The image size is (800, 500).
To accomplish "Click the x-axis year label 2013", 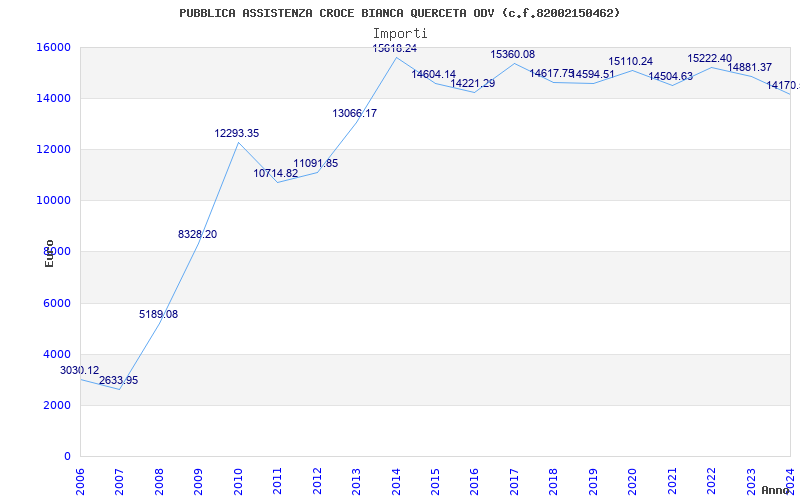I will 357,480.
